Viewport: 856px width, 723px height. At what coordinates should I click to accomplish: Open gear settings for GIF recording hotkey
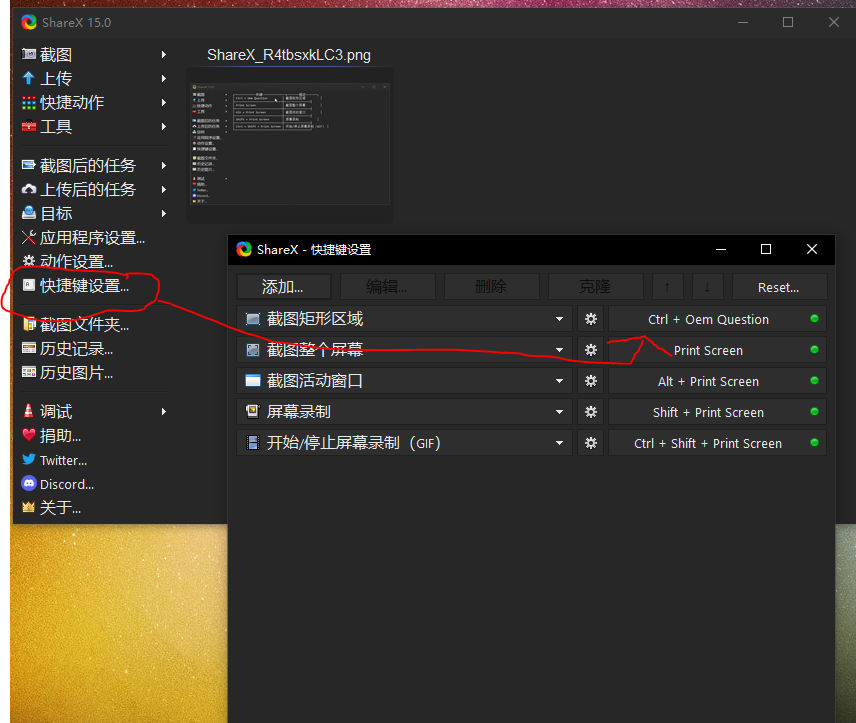click(591, 443)
